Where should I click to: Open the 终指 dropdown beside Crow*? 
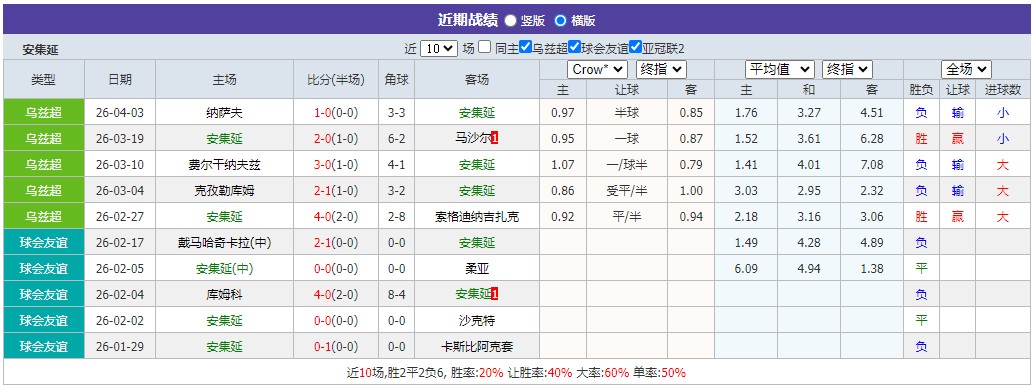[x=661, y=69]
